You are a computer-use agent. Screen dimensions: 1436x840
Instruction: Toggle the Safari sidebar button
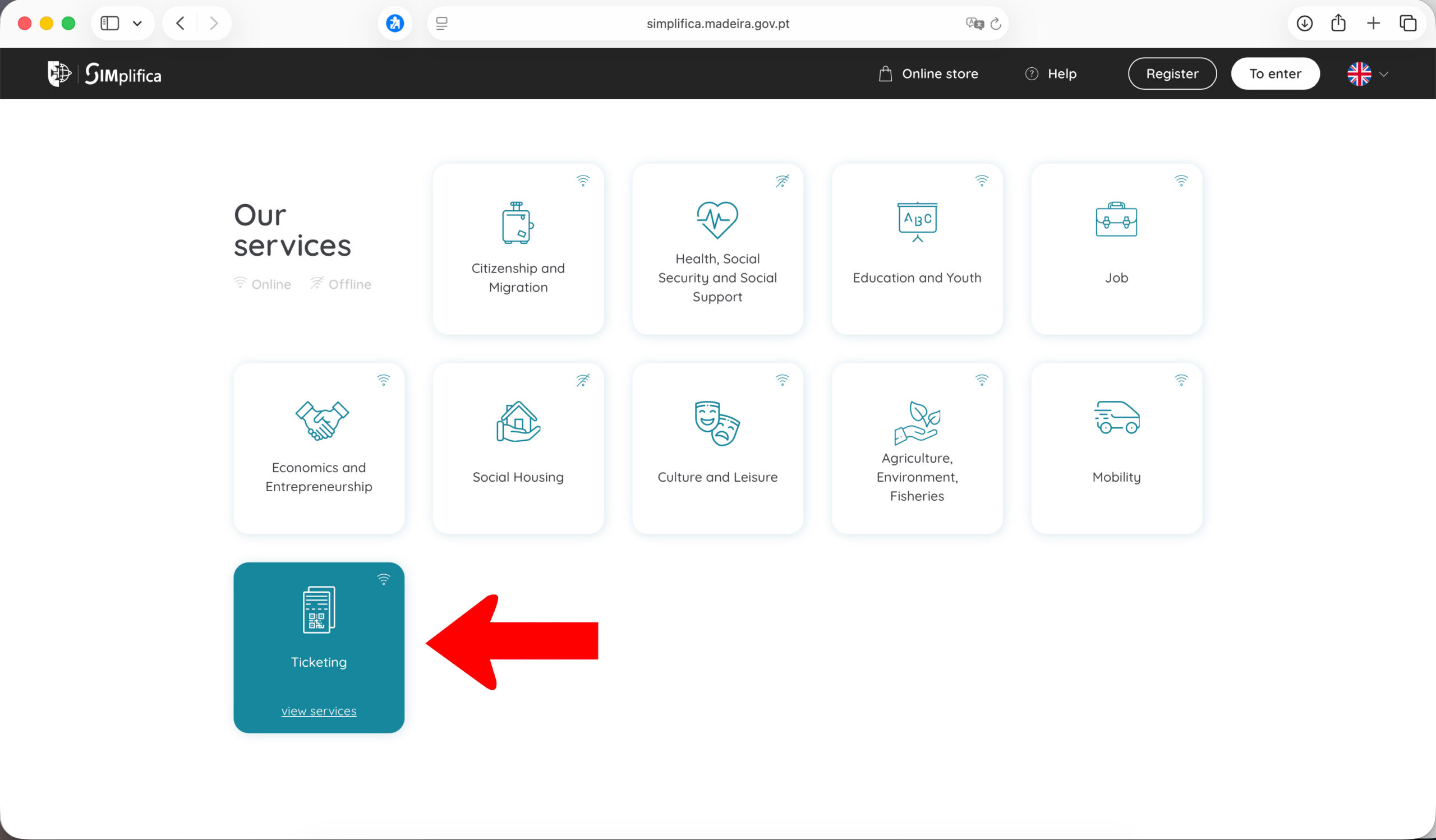pyautogui.click(x=109, y=24)
